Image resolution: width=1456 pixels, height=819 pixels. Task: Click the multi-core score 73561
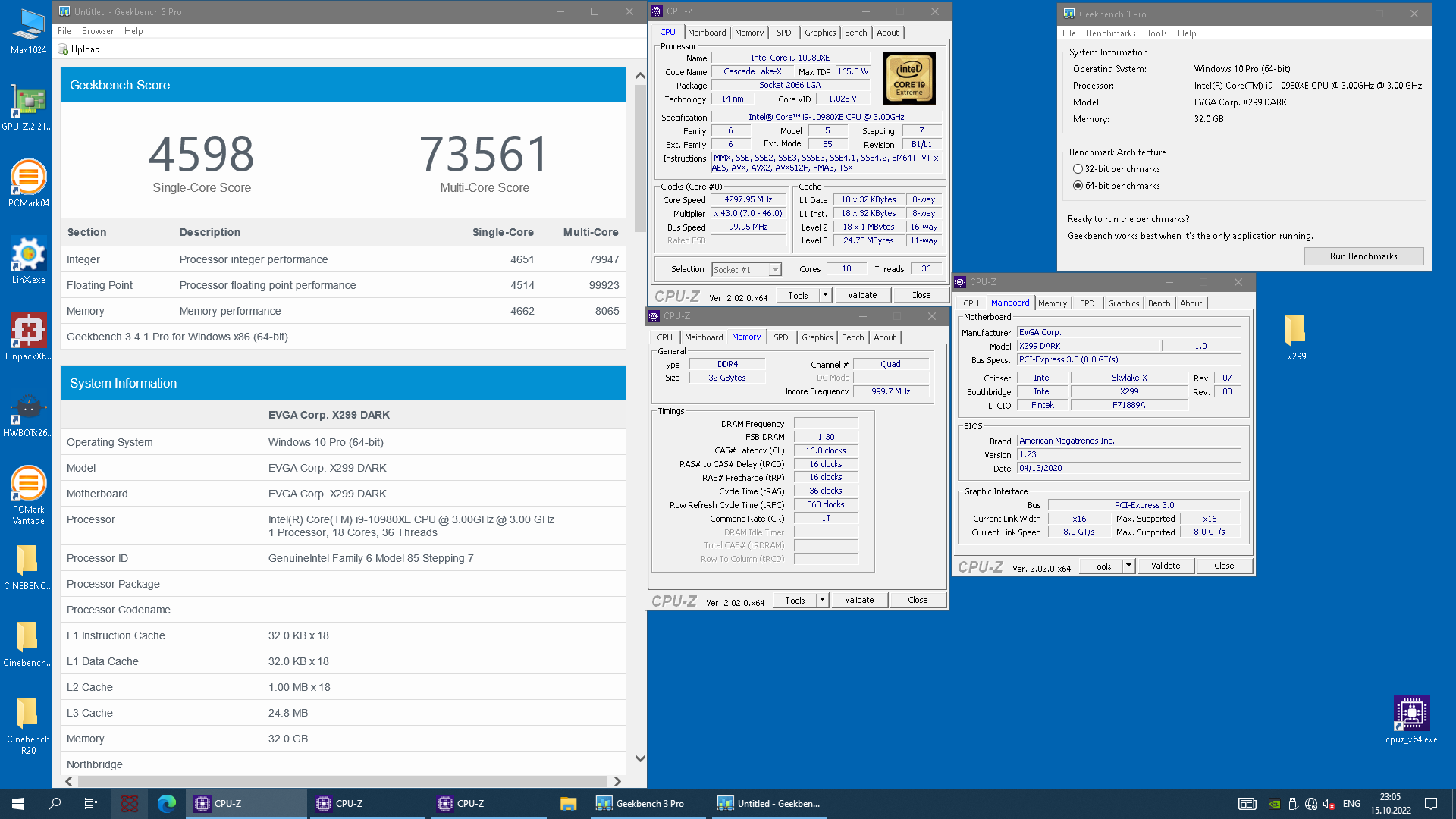[484, 154]
